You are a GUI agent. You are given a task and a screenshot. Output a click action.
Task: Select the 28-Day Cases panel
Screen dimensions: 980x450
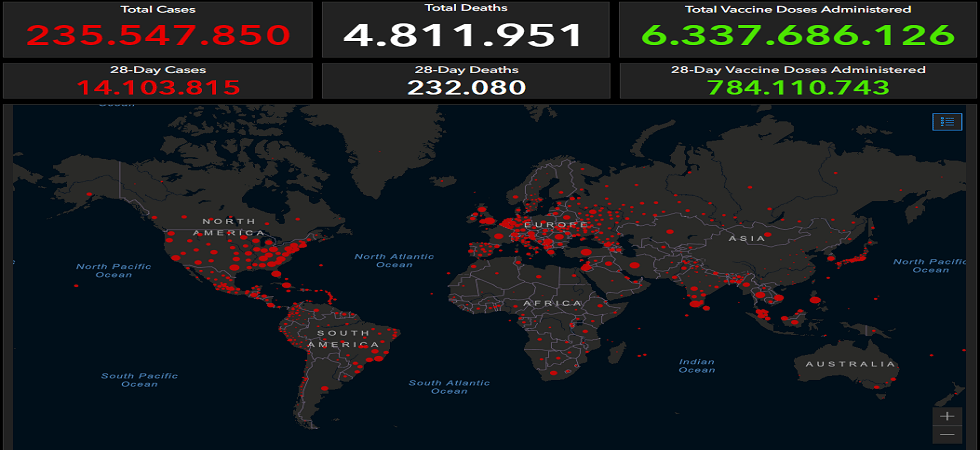[x=158, y=80]
